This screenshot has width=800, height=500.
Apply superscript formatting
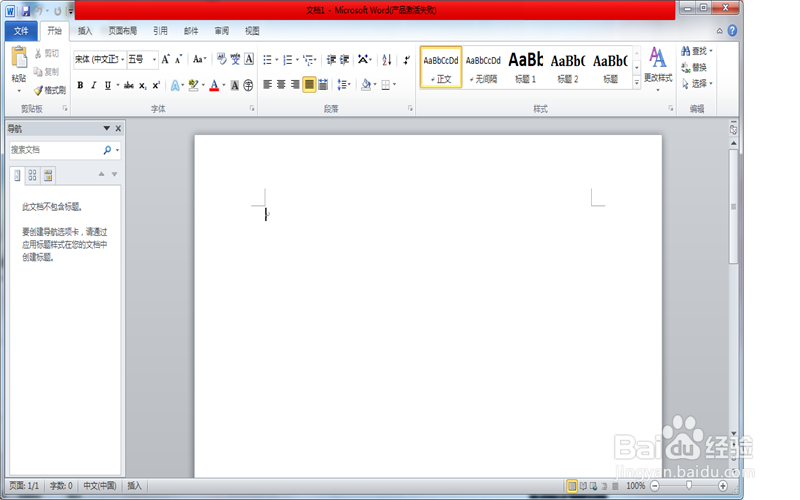pyautogui.click(x=156, y=85)
